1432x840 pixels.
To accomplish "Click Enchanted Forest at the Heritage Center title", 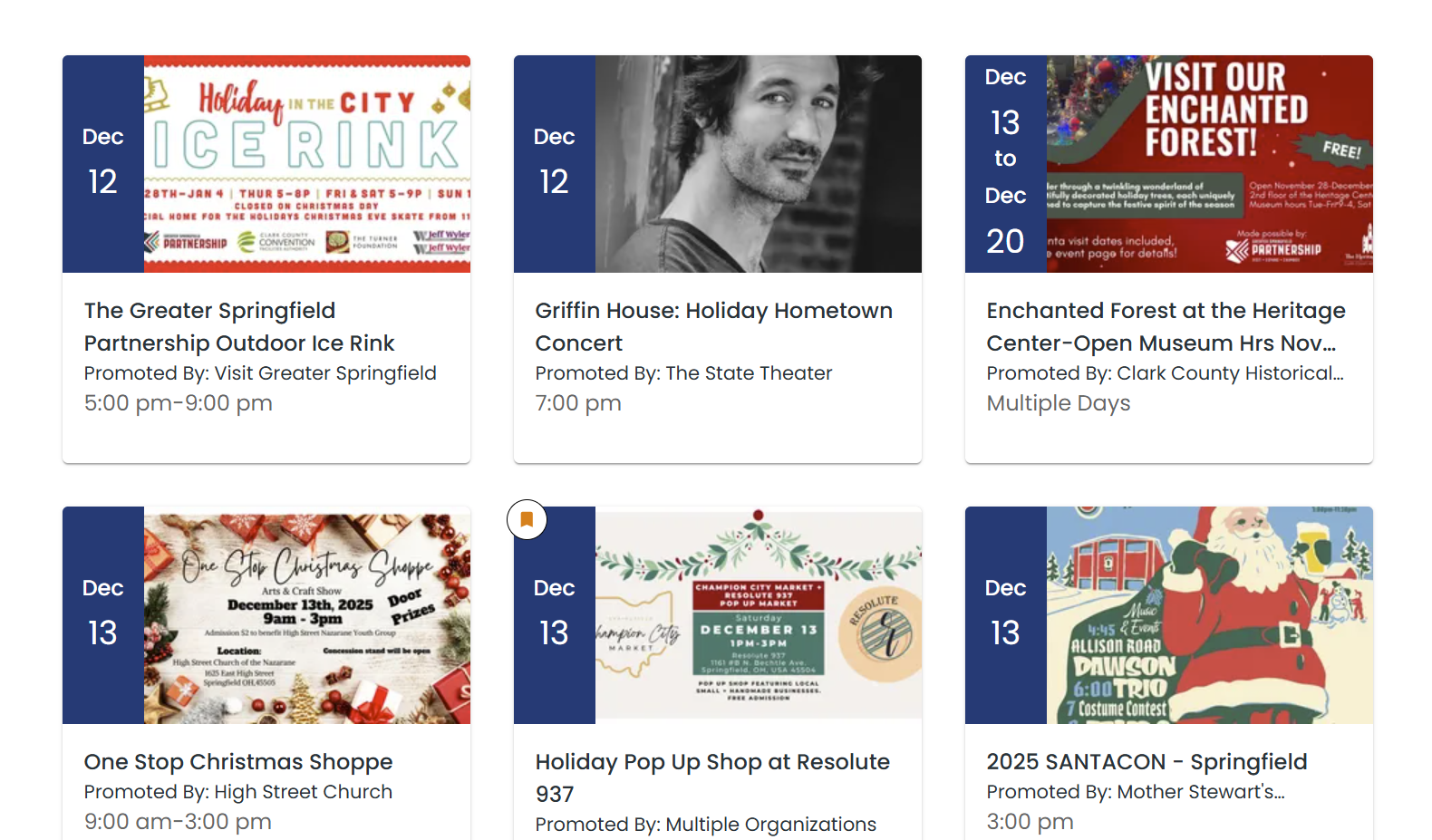I will (1166, 327).
